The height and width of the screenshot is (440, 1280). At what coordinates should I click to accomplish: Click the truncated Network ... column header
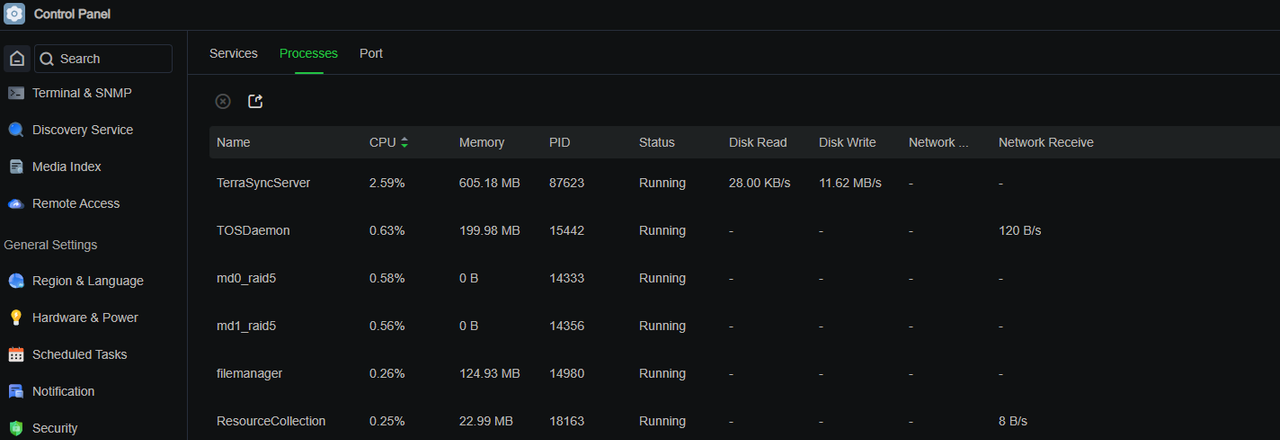pos(939,143)
